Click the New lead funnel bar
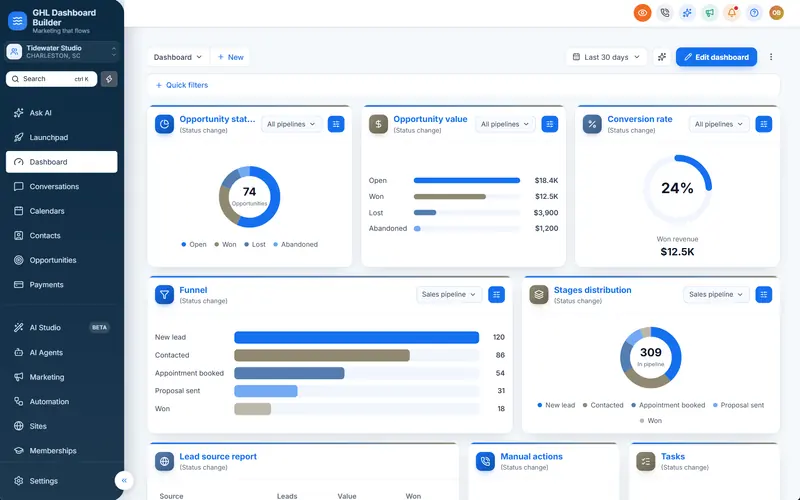The width and height of the screenshot is (800, 500). pyautogui.click(x=356, y=337)
